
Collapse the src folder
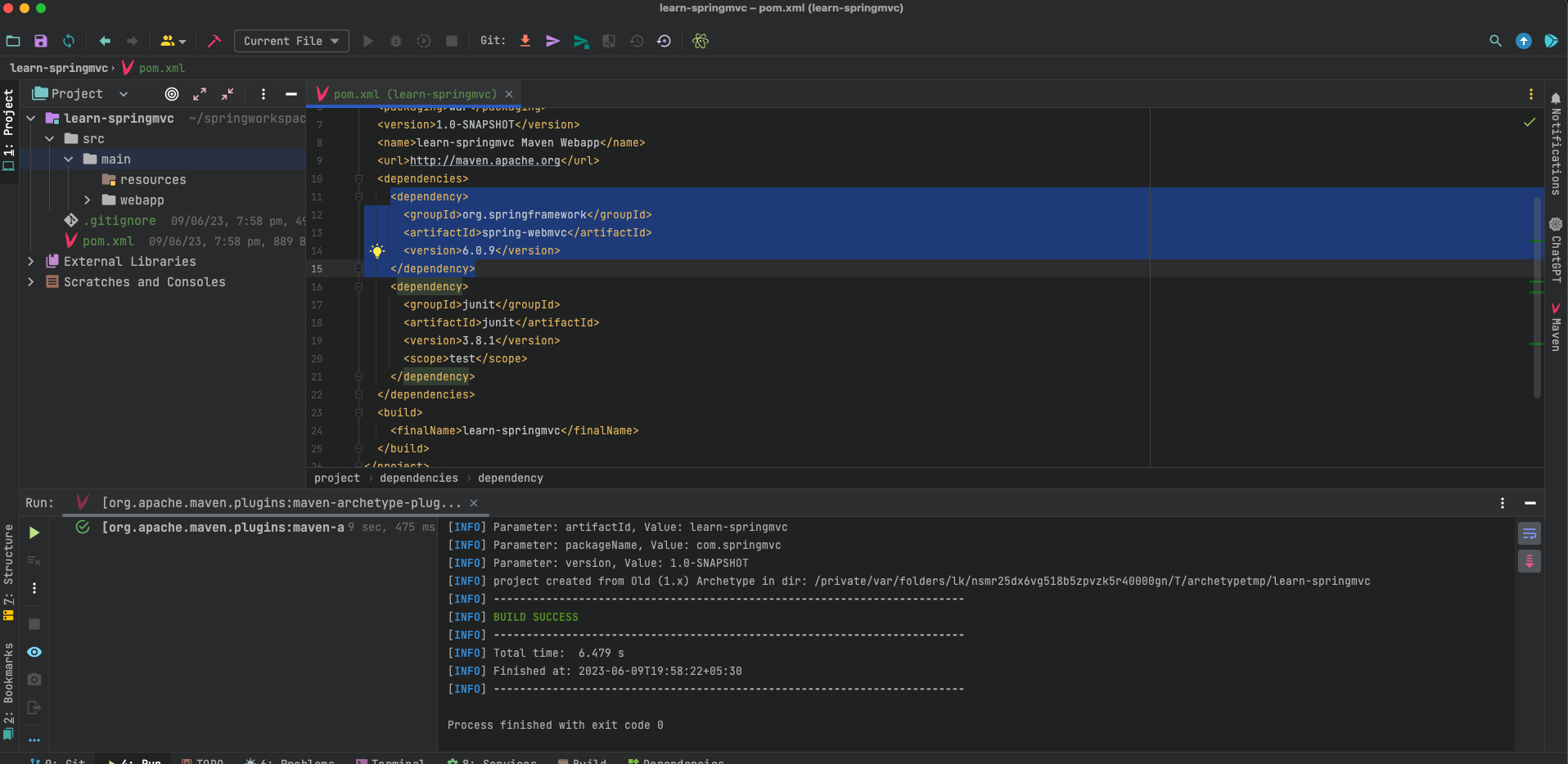coord(50,139)
